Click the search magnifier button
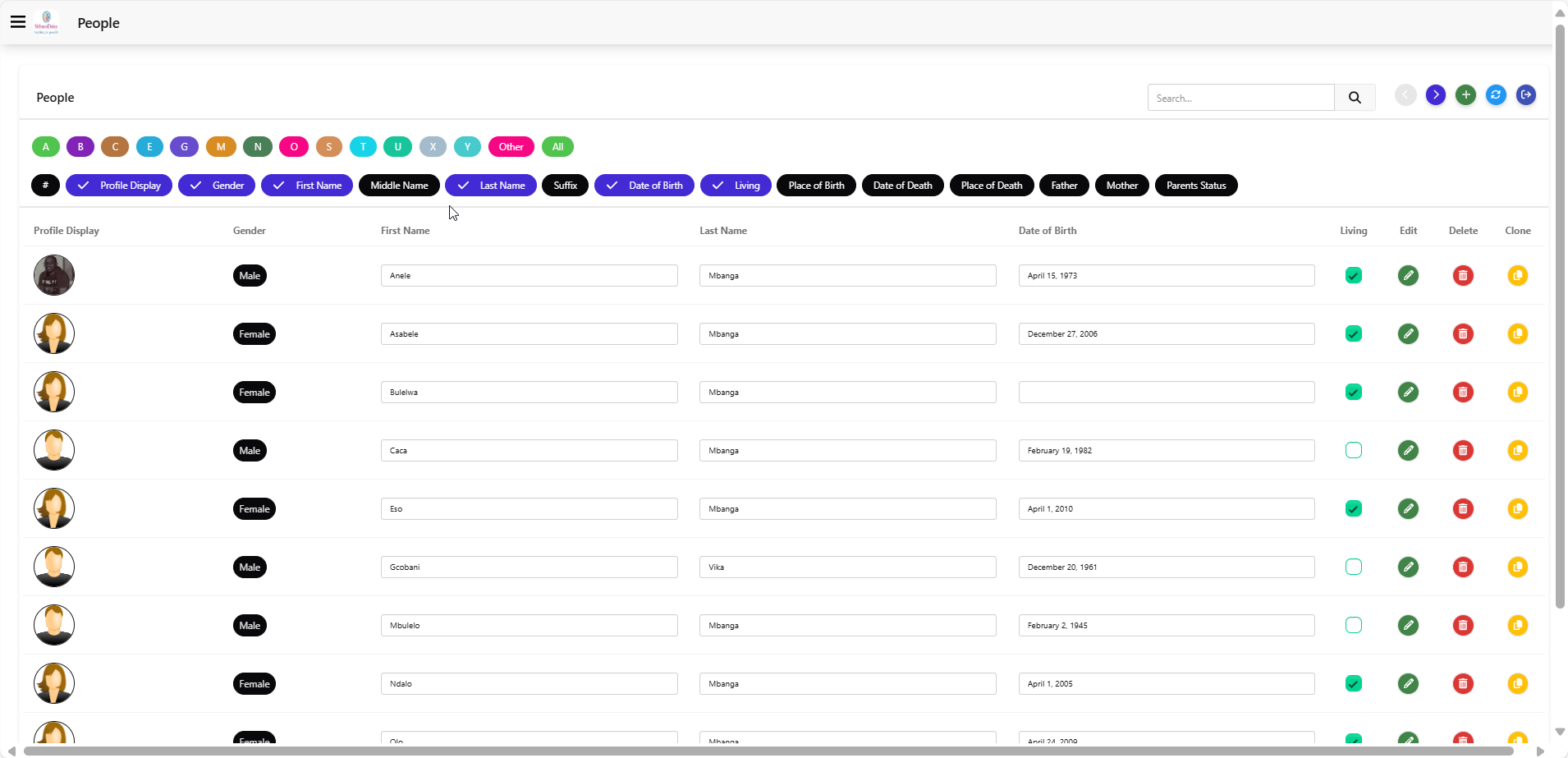The height and width of the screenshot is (758, 1568). point(1355,98)
